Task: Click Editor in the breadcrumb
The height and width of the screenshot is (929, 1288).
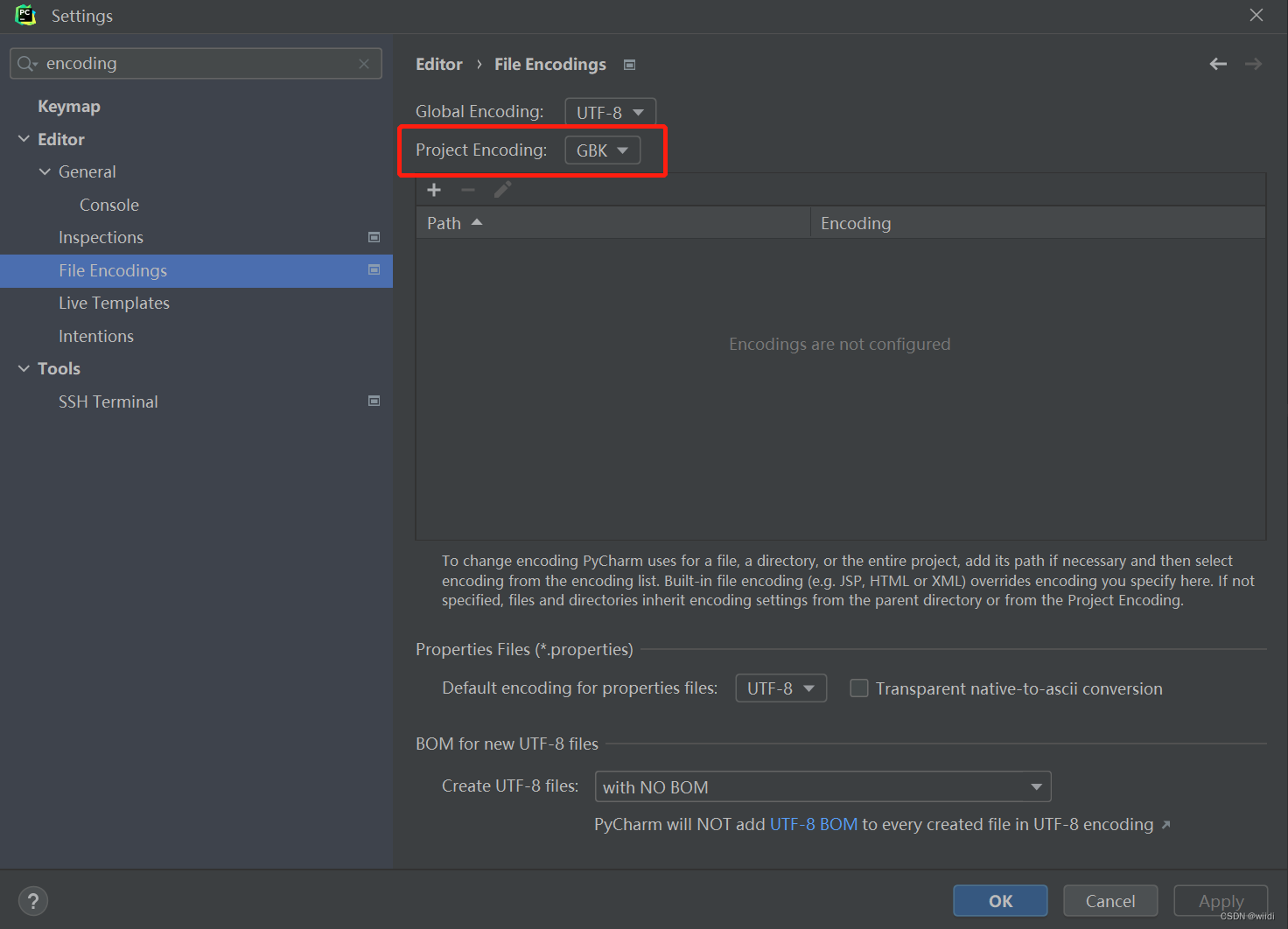Action: coord(439,64)
